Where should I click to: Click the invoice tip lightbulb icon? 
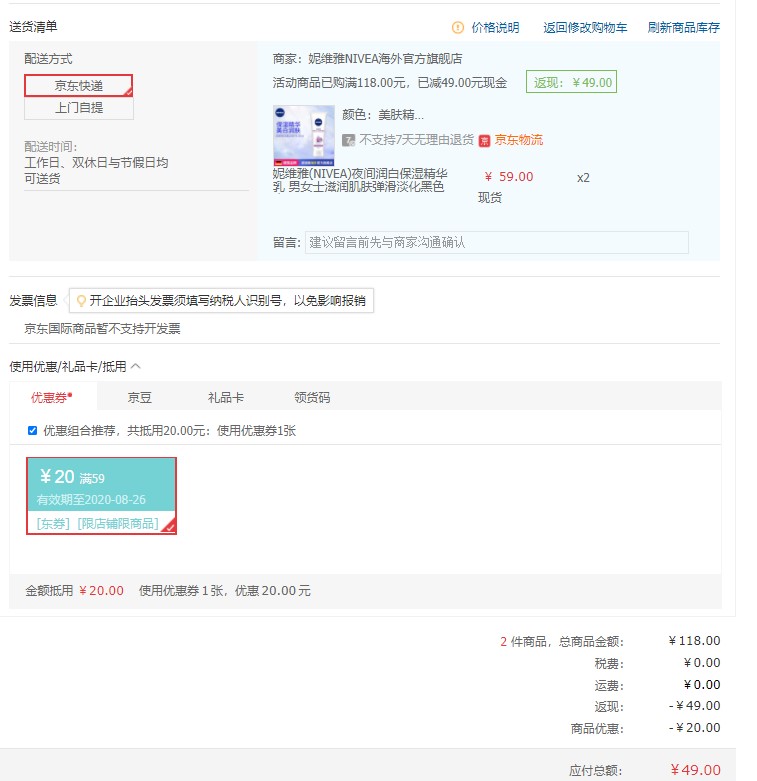(81, 301)
